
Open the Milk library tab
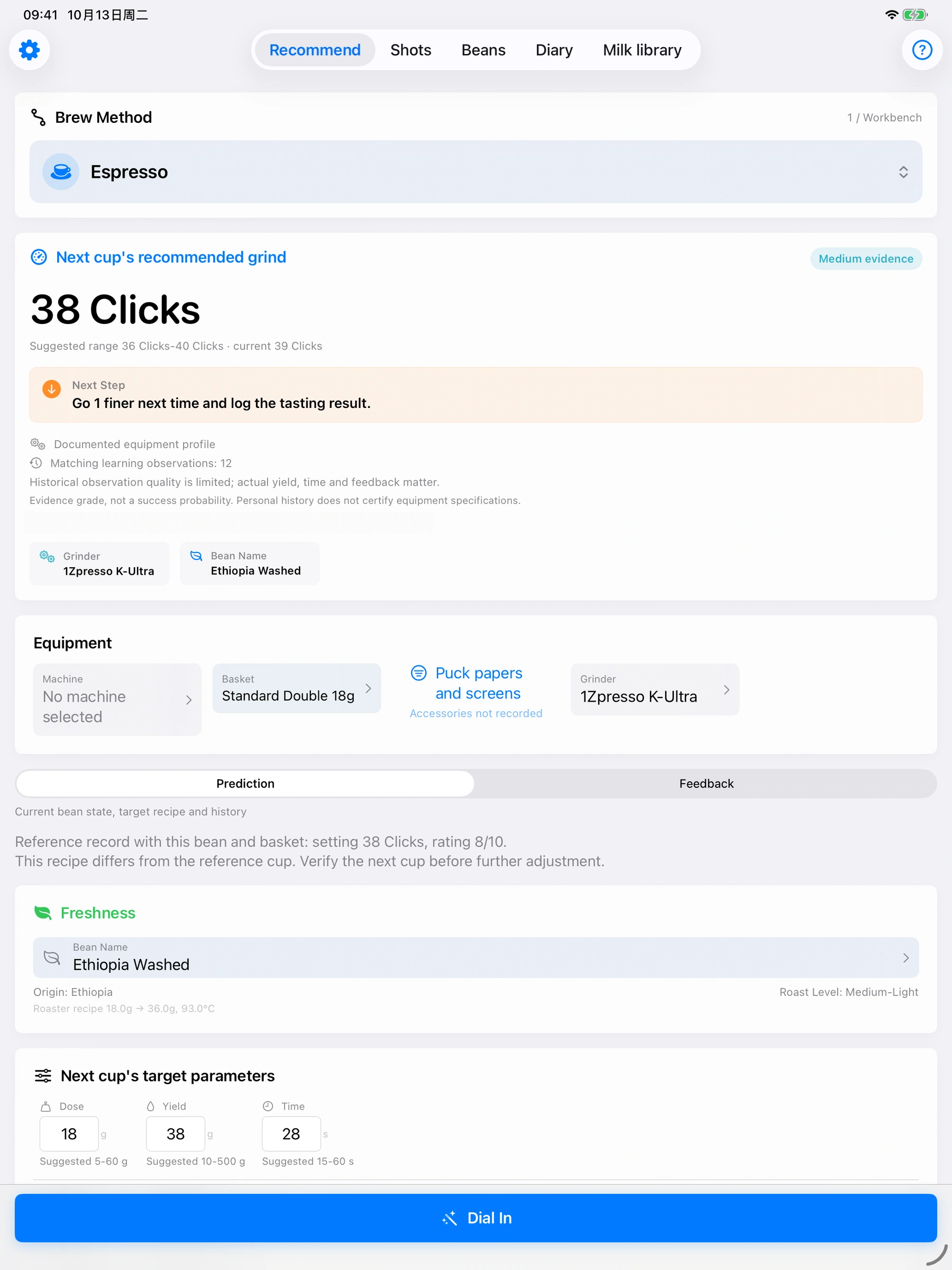(642, 50)
